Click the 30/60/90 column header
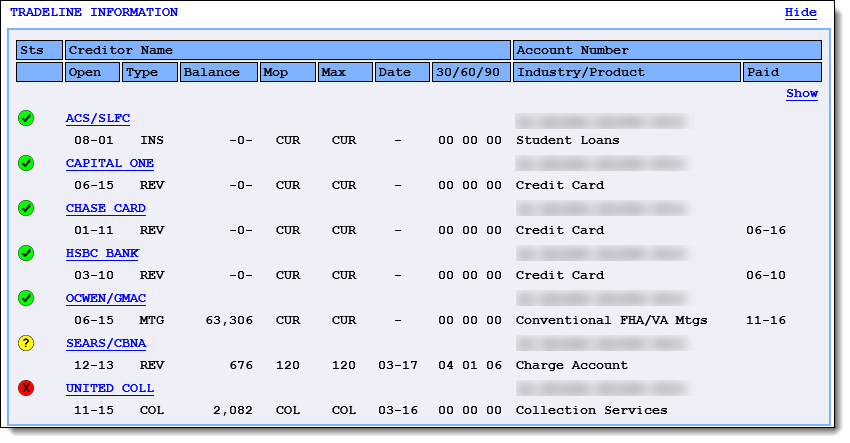 pos(471,72)
